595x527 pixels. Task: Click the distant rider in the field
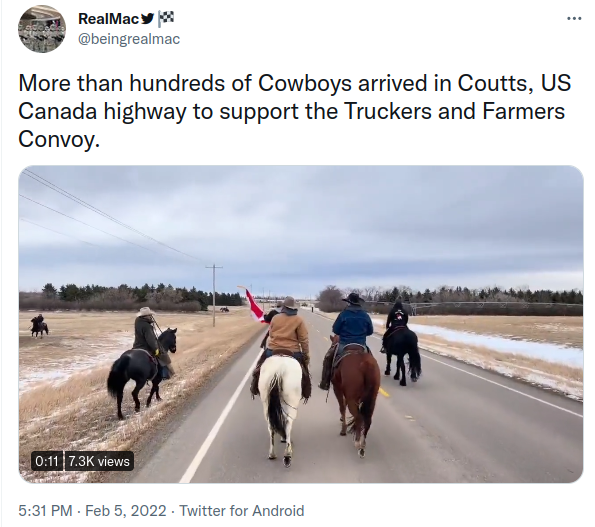coord(39,326)
